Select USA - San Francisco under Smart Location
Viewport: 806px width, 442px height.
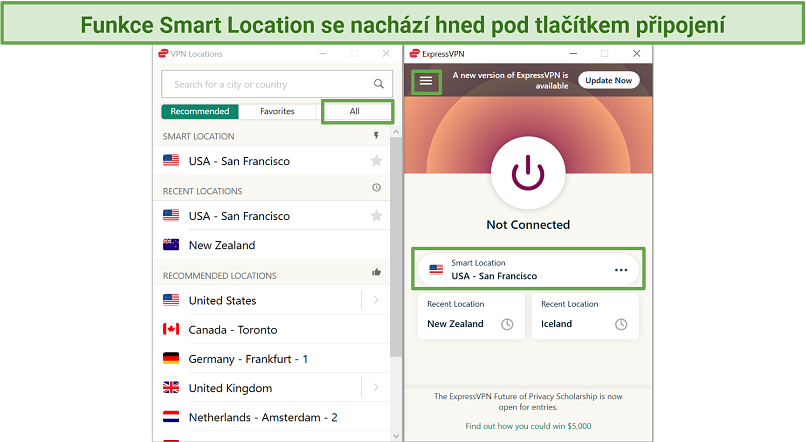(272, 161)
